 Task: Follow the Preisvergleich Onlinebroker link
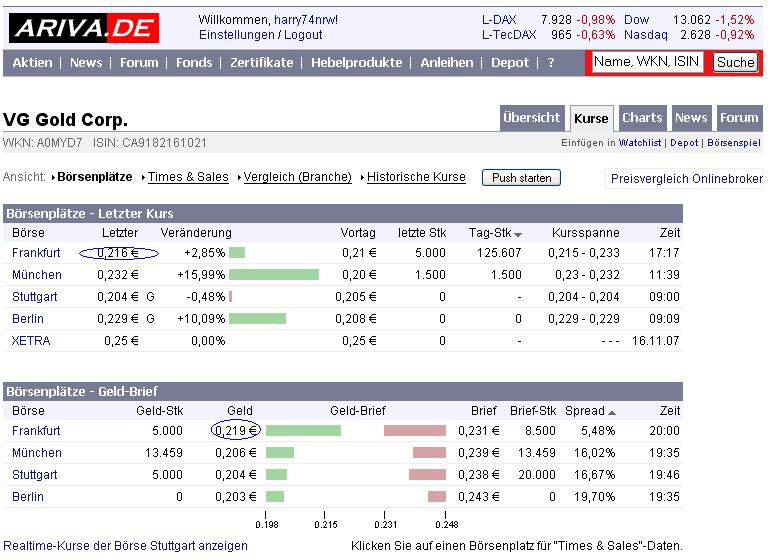click(x=686, y=179)
